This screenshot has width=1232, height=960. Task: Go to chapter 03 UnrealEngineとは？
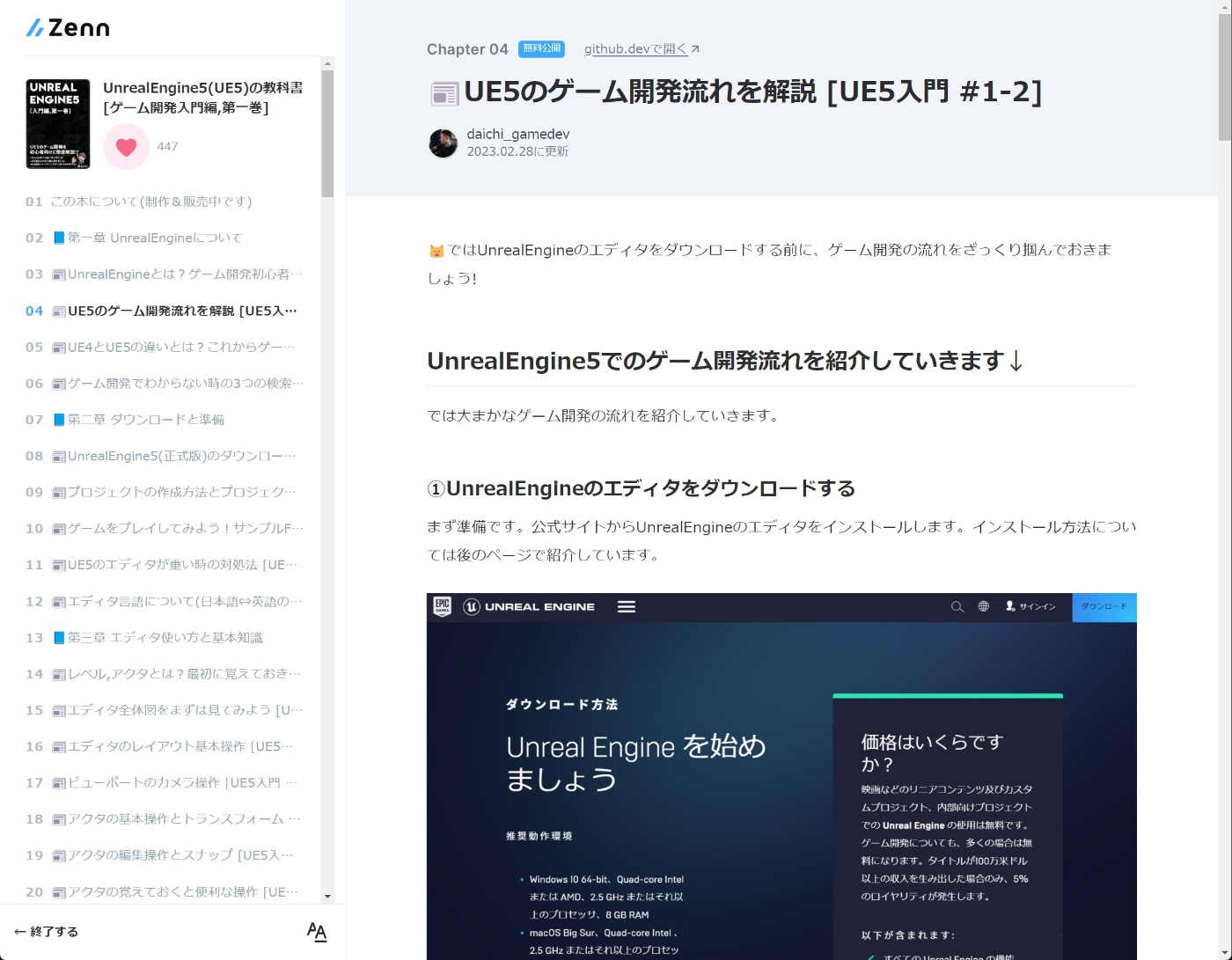(x=165, y=275)
